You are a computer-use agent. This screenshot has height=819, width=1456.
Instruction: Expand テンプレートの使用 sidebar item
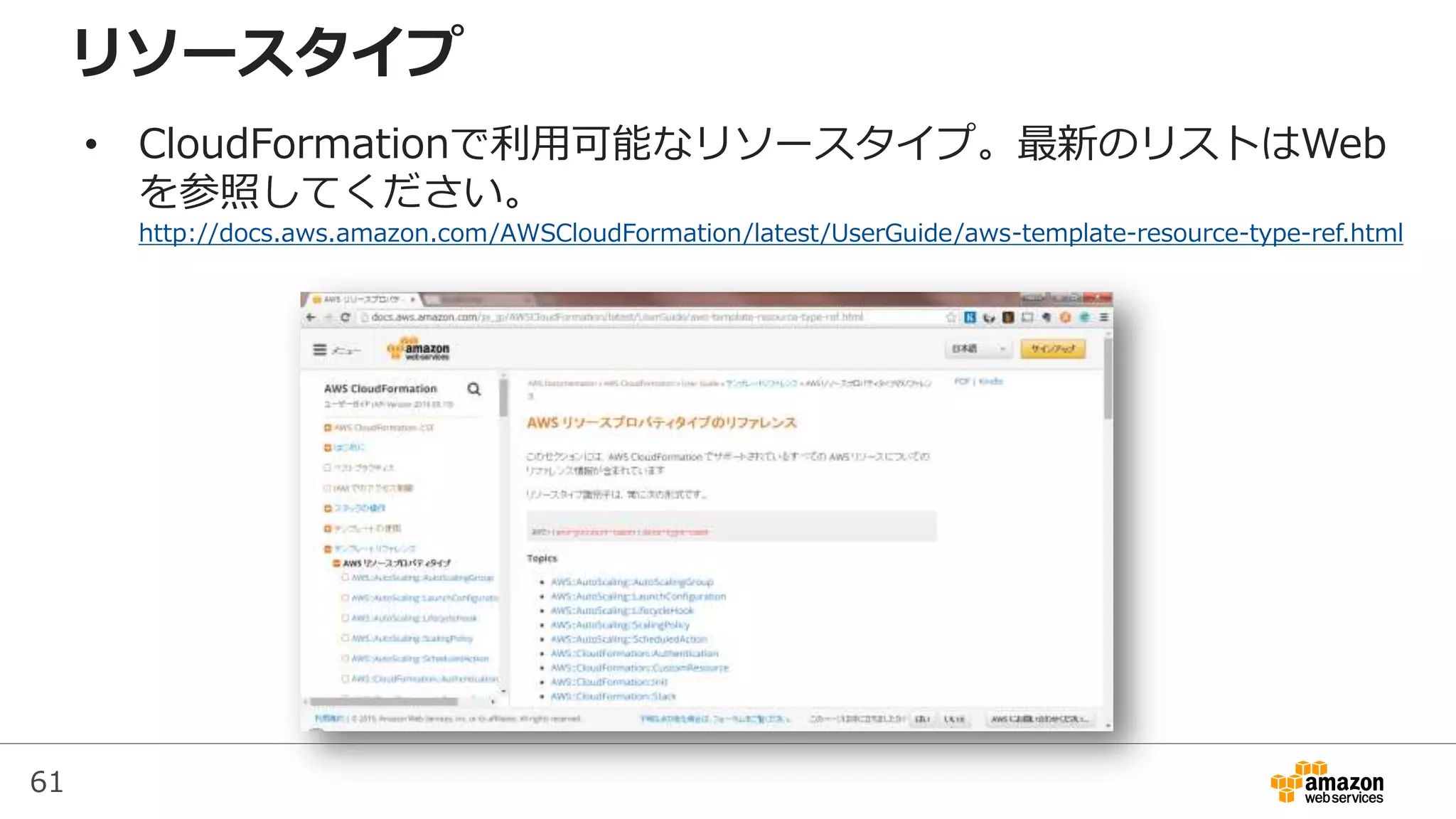[328, 528]
